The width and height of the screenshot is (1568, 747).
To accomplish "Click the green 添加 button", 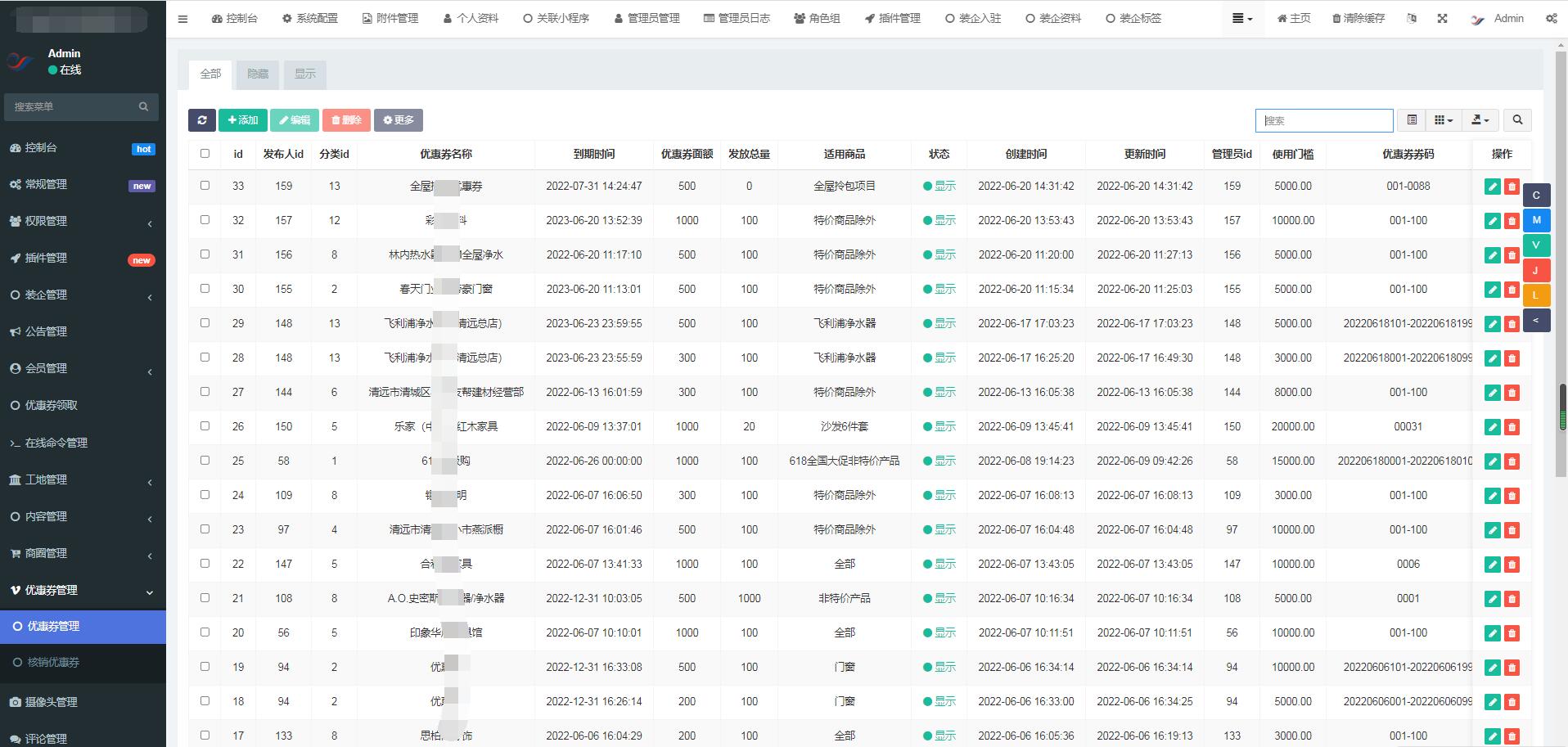I will (243, 120).
